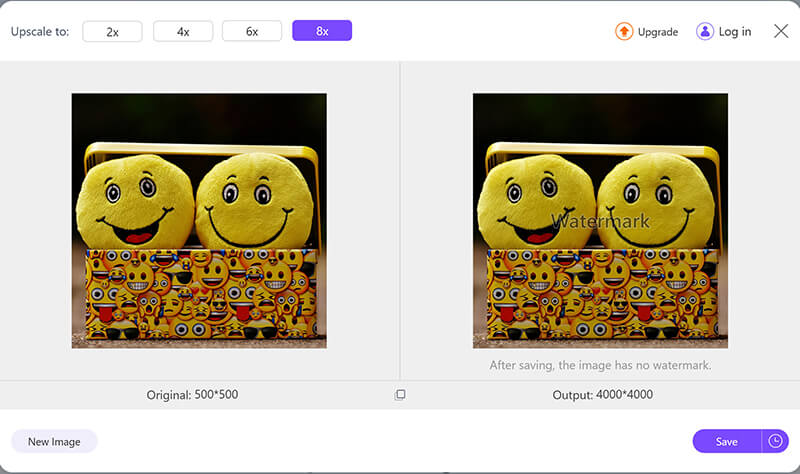The image size is (800, 474).
Task: Click the purple user profile icon
Action: pos(705,31)
